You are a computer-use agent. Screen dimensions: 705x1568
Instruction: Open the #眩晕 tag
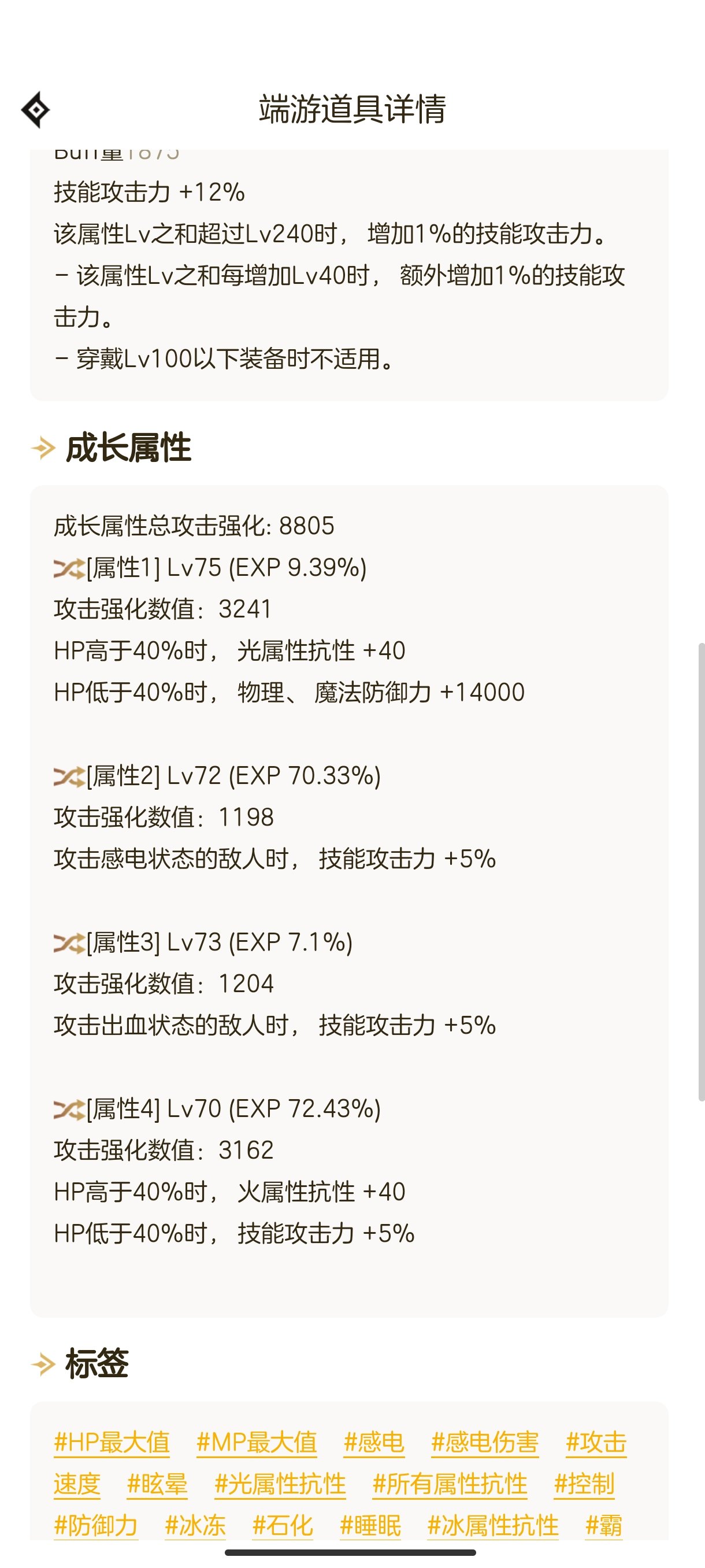pos(157,1484)
